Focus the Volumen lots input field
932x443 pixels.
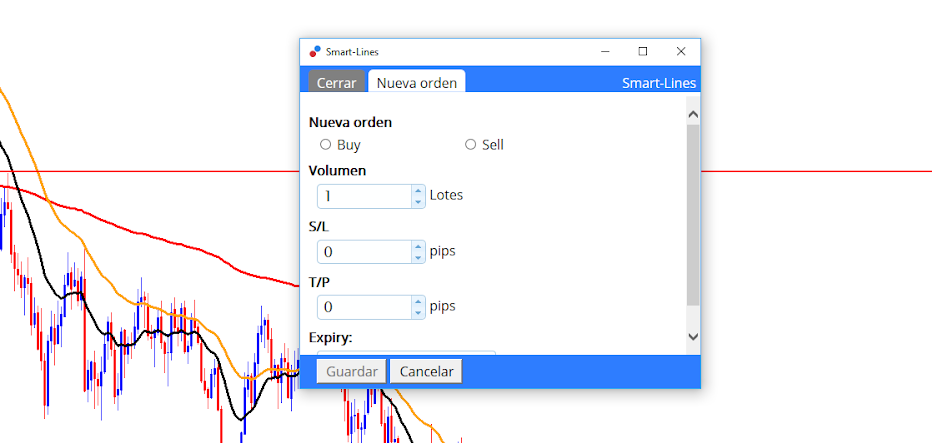pyautogui.click(x=365, y=196)
